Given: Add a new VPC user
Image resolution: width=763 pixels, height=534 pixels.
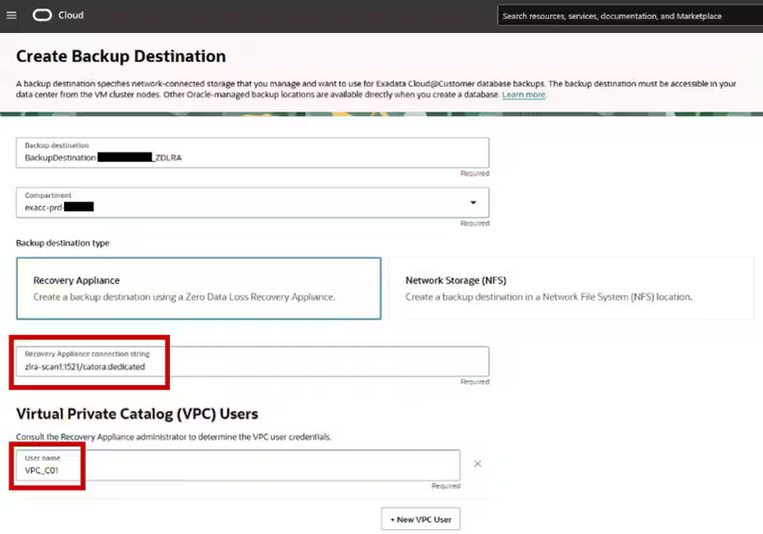Looking at the screenshot, I should (x=420, y=519).
